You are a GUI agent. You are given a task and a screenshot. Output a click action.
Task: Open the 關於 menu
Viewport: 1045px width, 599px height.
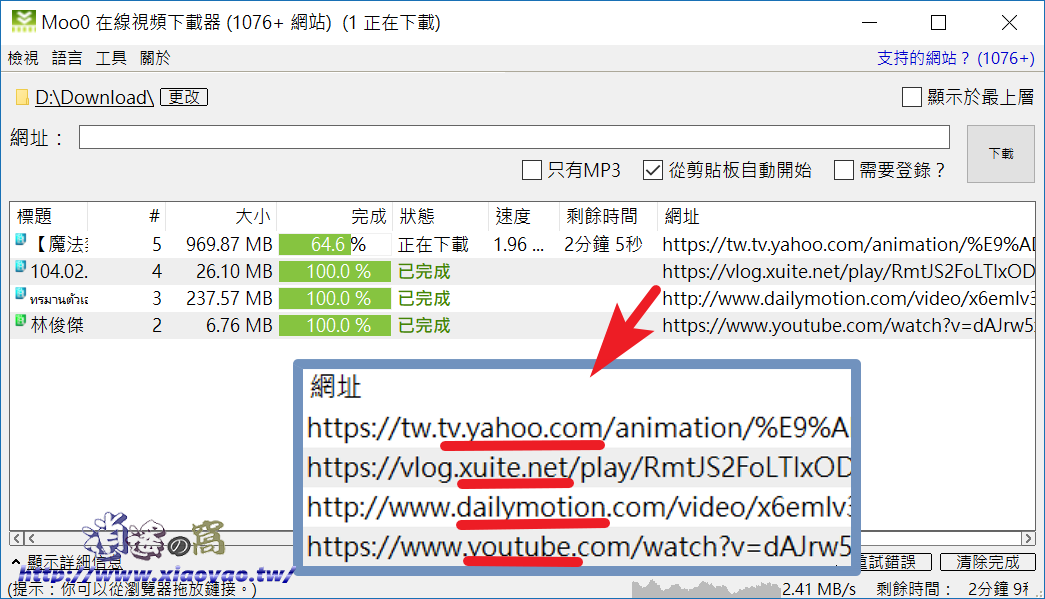155,58
